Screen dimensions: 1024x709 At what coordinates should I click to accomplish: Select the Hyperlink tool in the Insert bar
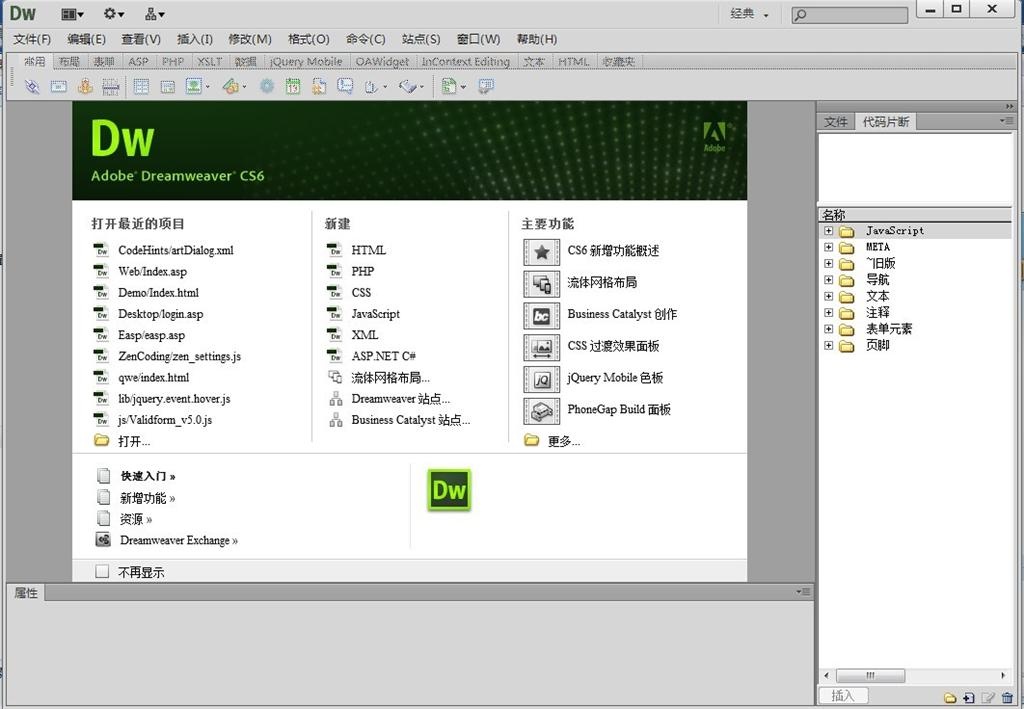click(31, 86)
